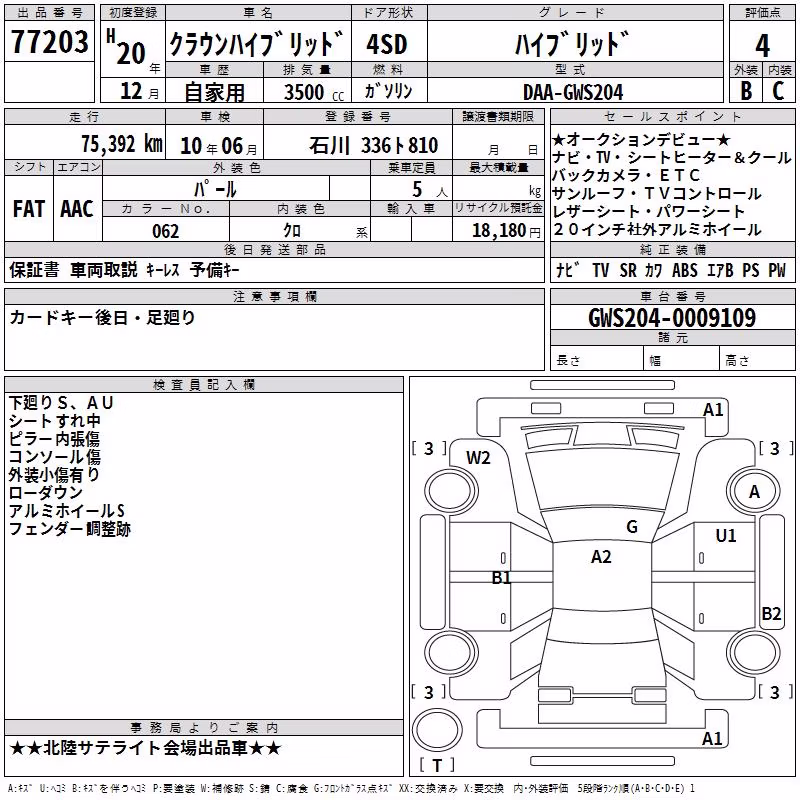Image resolution: width=800 pixels, height=800 pixels.
Task: Click the W2 mark on the car diagram
Action: pos(478,458)
